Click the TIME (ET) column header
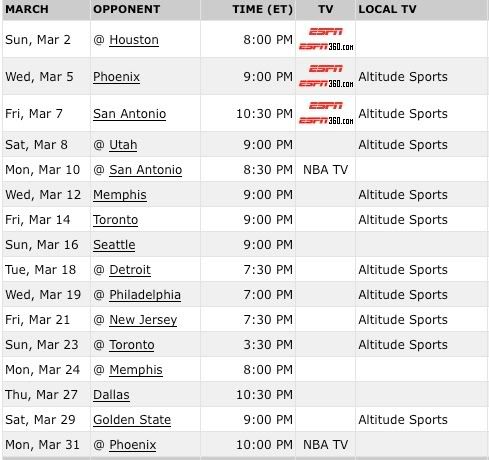This screenshot has width=489, height=460. point(263,9)
